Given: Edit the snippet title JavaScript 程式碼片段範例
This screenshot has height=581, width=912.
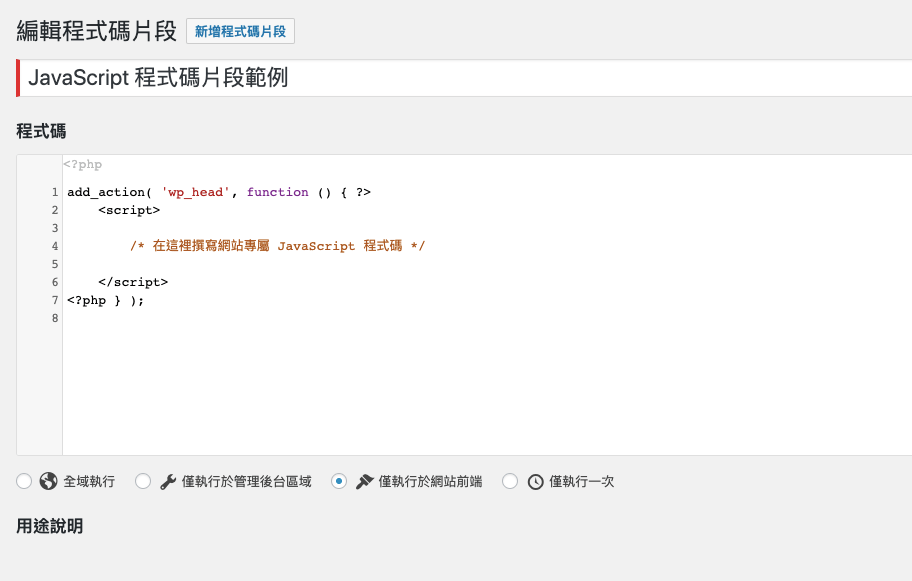Looking at the screenshot, I should click(465, 78).
